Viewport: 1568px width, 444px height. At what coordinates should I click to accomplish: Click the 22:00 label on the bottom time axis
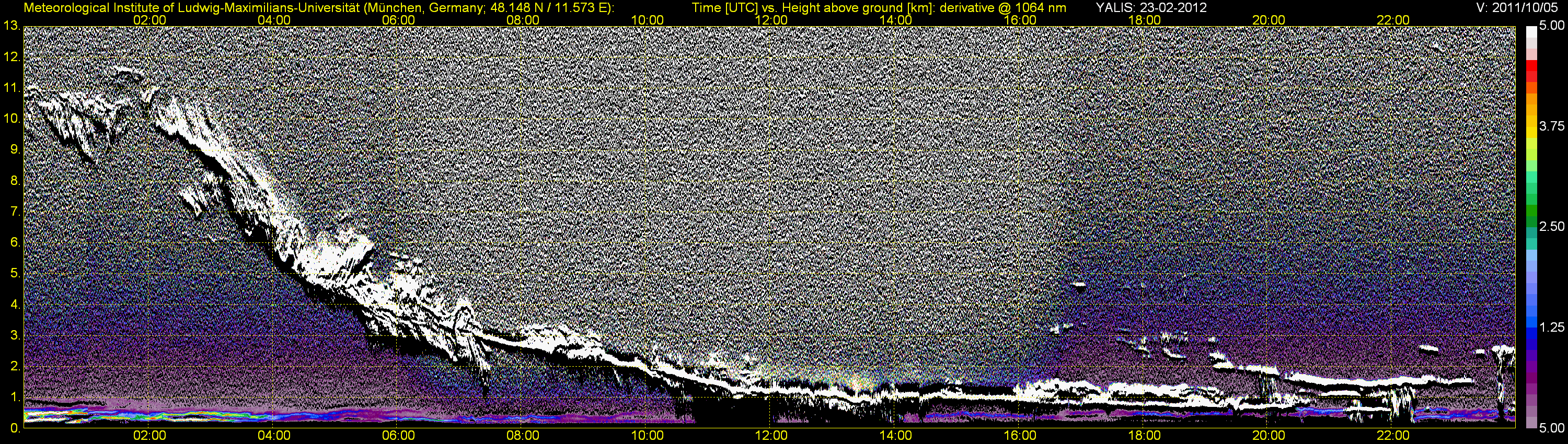click(x=1393, y=436)
